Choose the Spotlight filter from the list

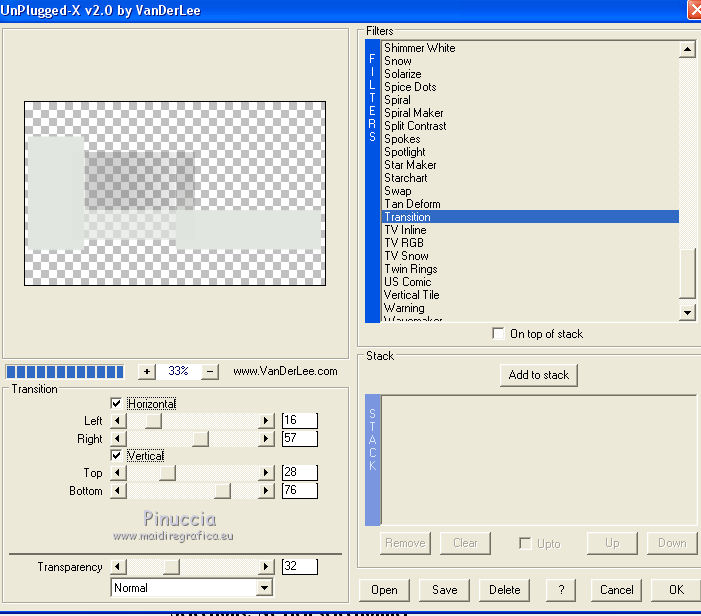[404, 152]
